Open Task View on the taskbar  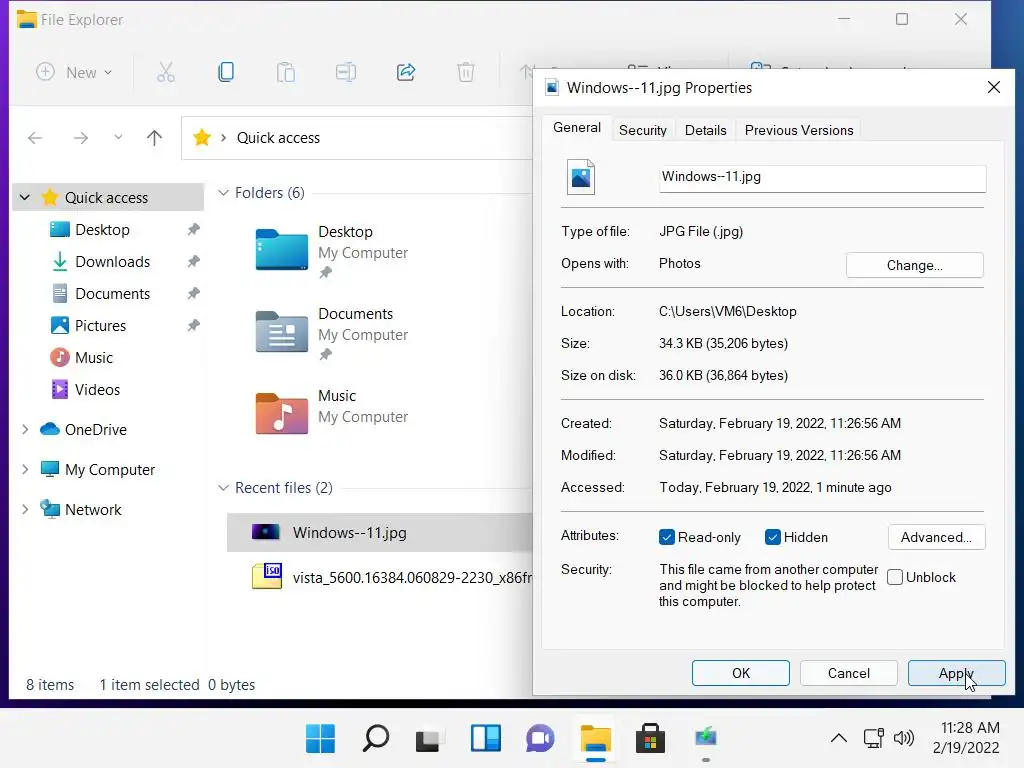[x=430, y=739]
